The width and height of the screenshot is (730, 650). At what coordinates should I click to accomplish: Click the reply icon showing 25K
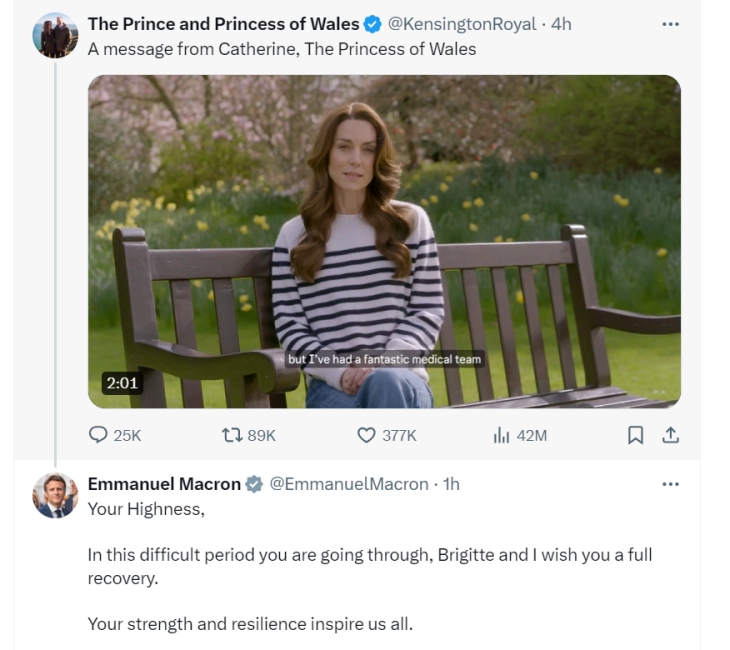[x=99, y=435]
